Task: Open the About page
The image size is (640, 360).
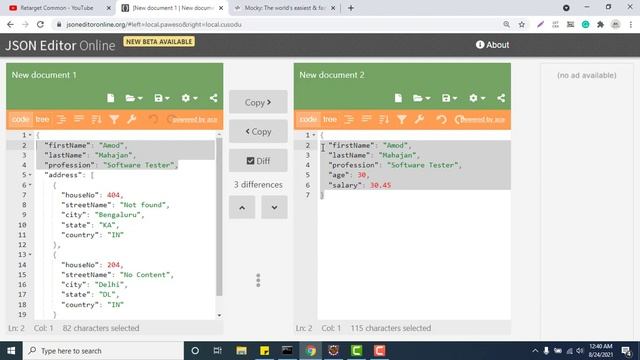Action: [492, 45]
